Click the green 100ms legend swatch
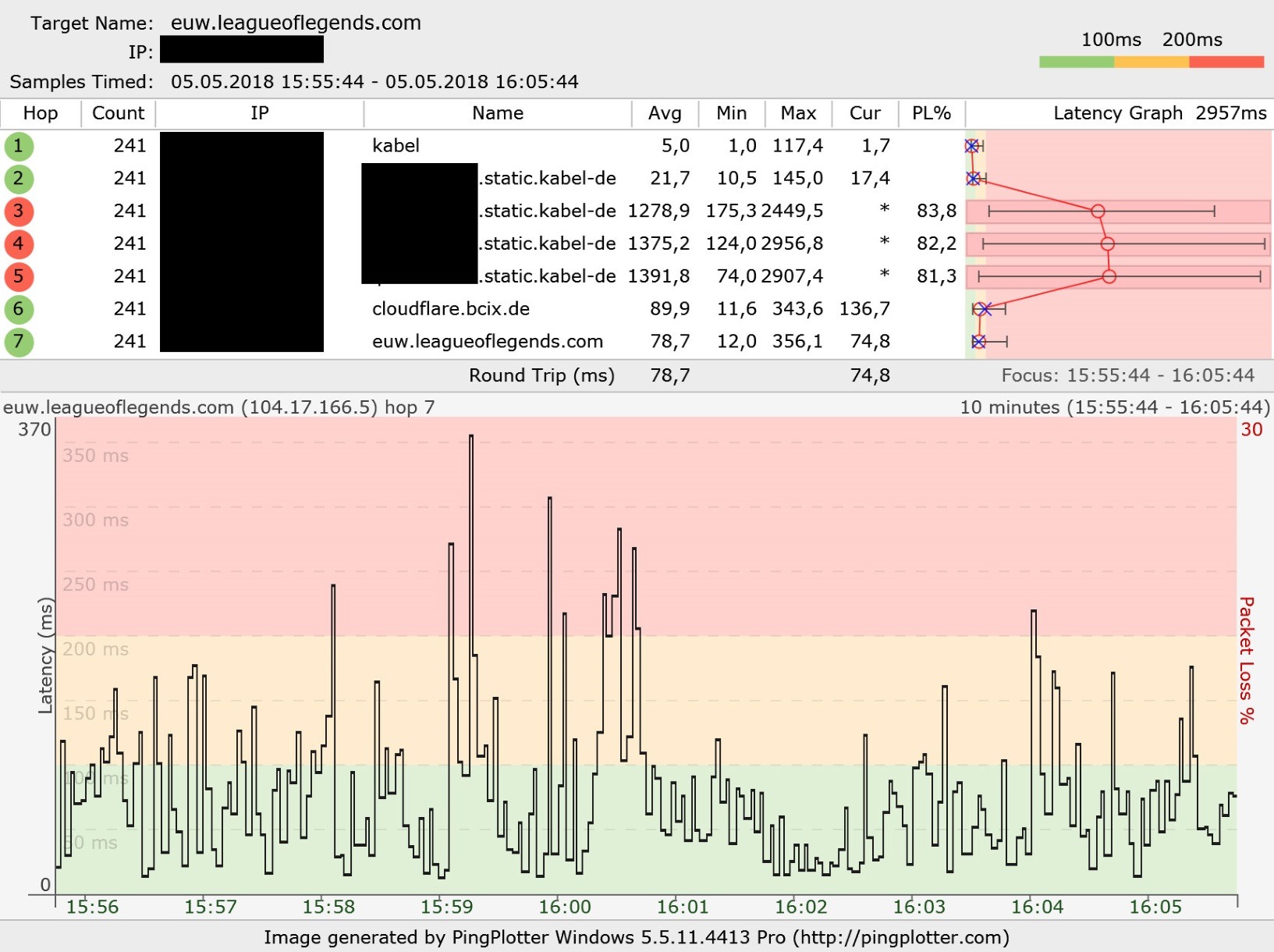This screenshot has height=952, width=1274. pyautogui.click(x=1077, y=62)
